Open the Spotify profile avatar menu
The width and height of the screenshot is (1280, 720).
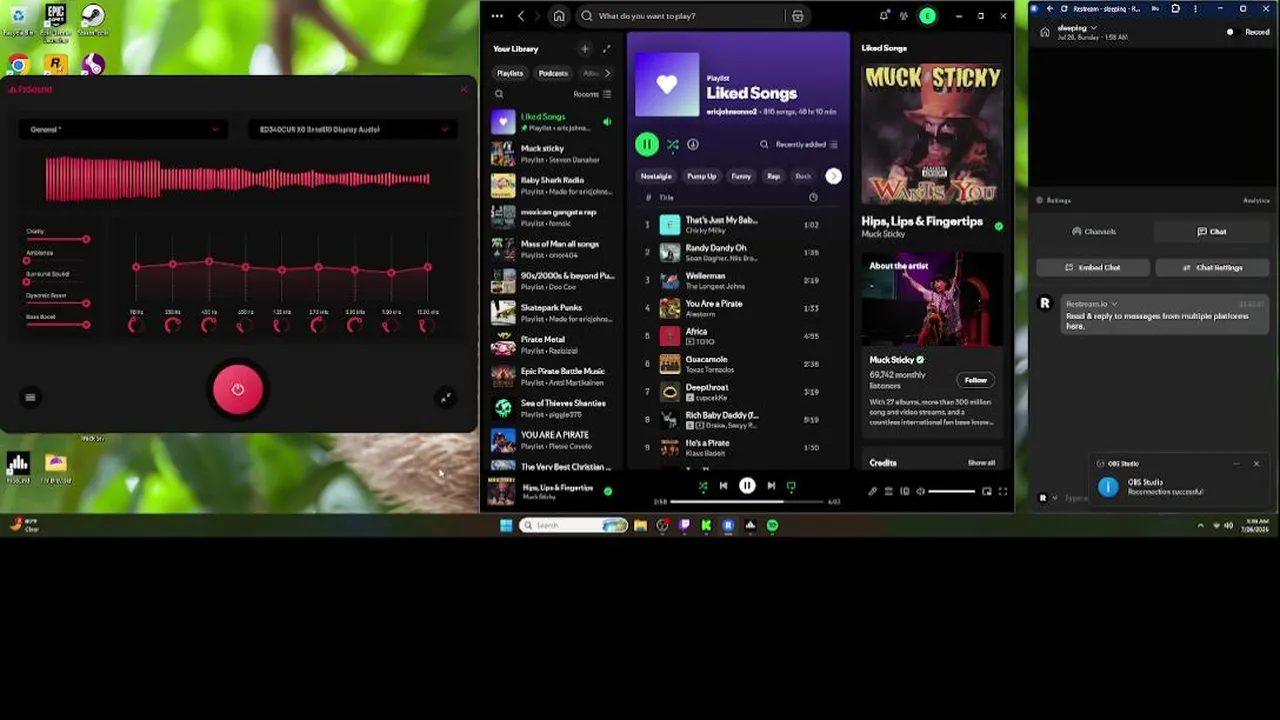(x=928, y=16)
